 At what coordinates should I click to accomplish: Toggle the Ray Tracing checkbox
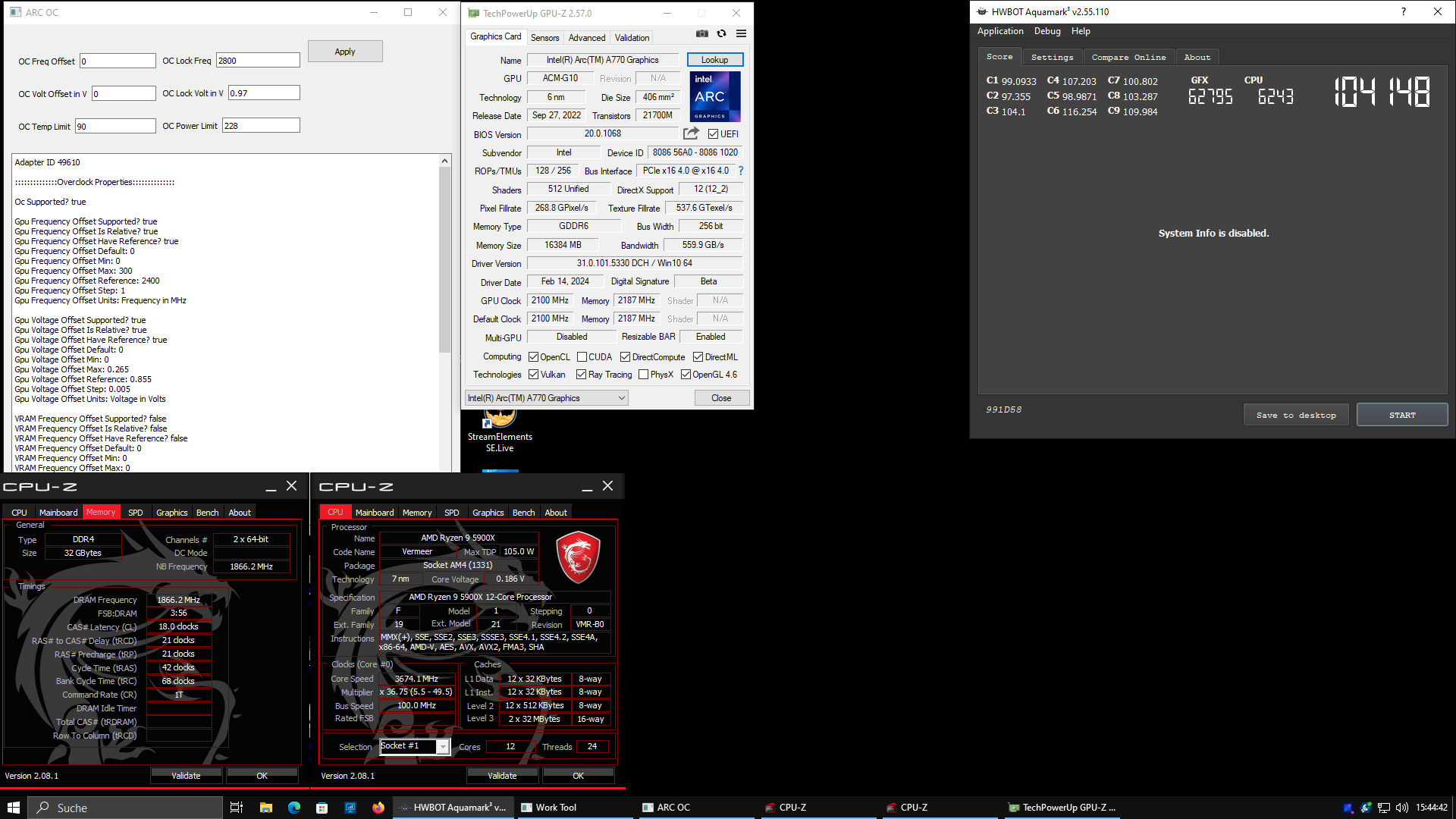[582, 375]
